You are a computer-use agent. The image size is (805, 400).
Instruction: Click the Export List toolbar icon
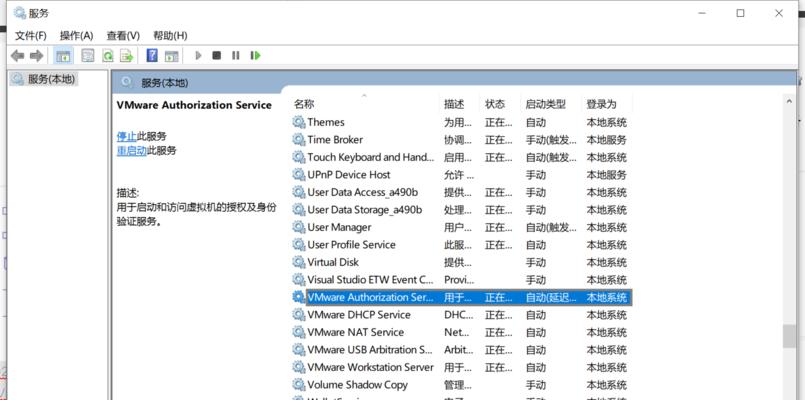(x=126, y=55)
